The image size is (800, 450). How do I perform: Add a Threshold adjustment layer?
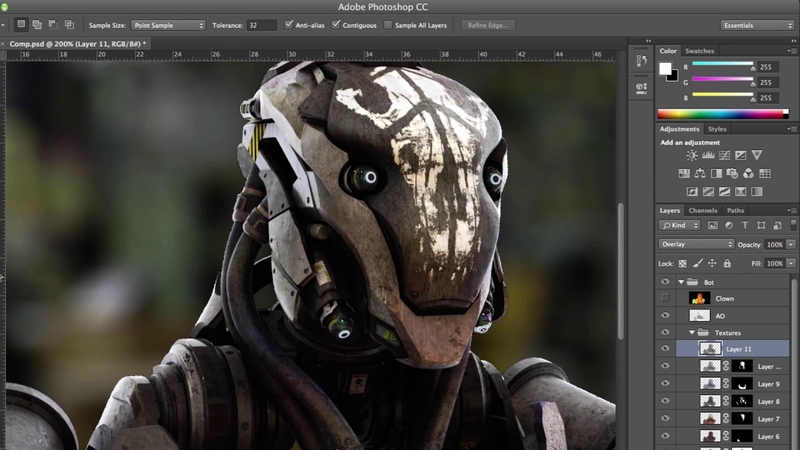point(724,191)
